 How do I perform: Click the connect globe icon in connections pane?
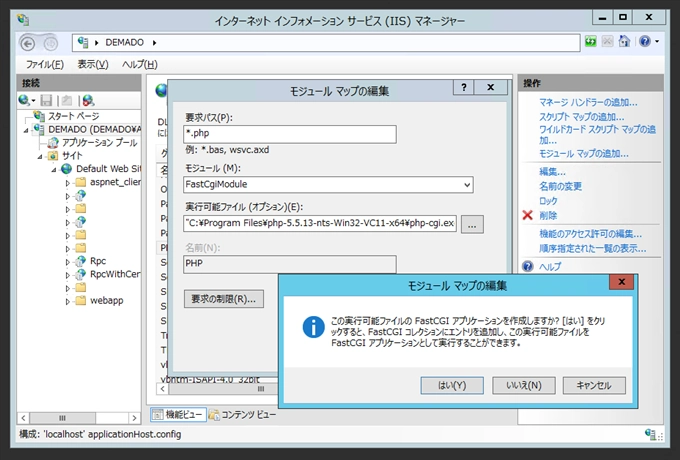24,101
